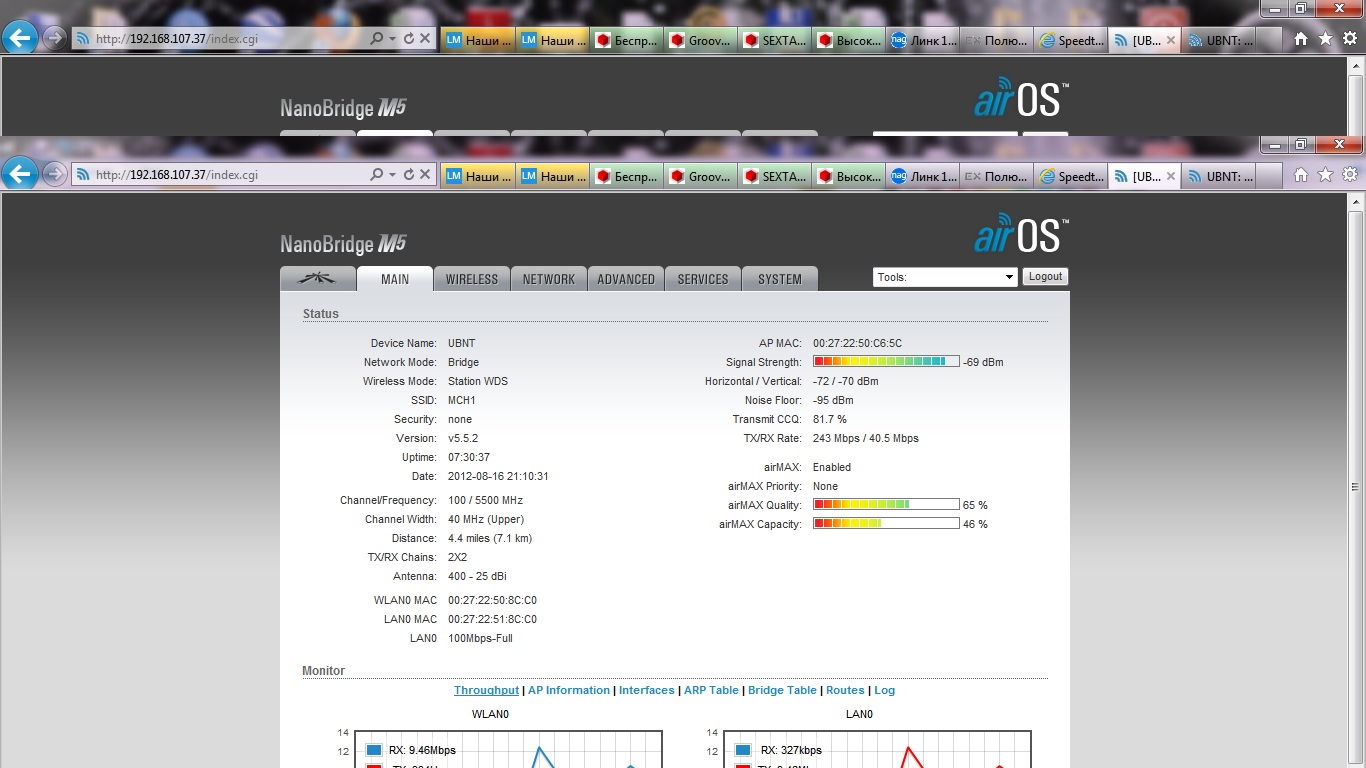Stop loading via the X in the front window's address bar
The image size is (1366, 768).
425,175
